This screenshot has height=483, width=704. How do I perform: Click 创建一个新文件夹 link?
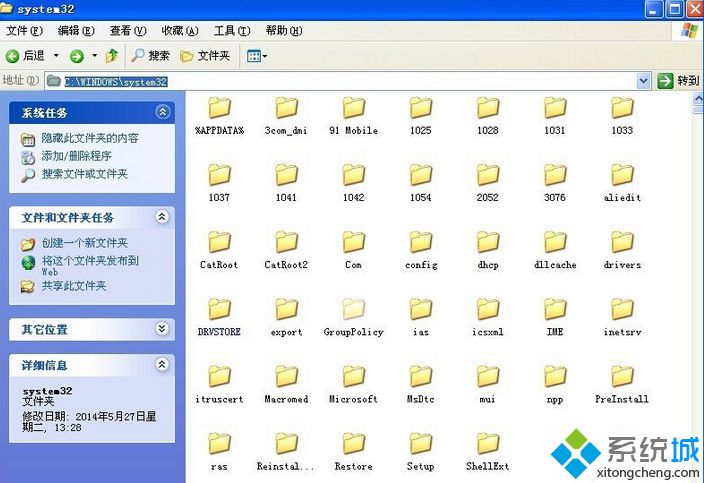pyautogui.click(x=85, y=243)
